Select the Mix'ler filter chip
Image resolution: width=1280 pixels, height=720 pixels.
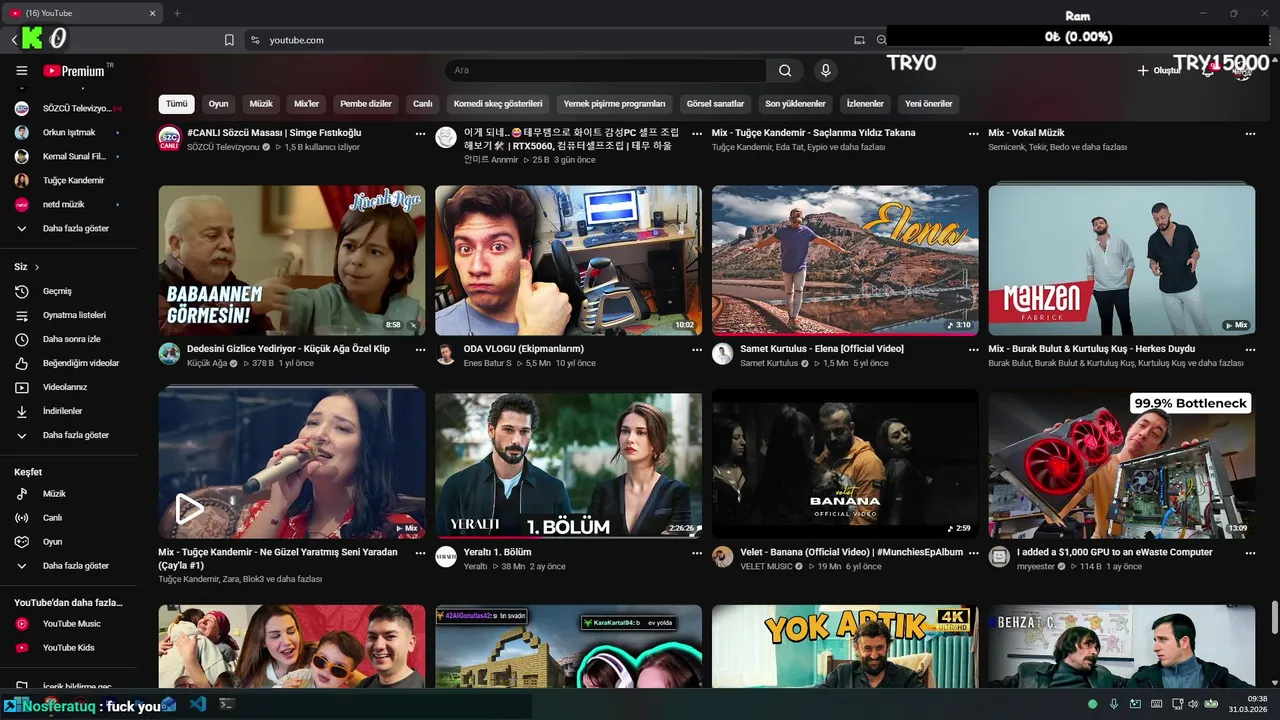tap(306, 104)
